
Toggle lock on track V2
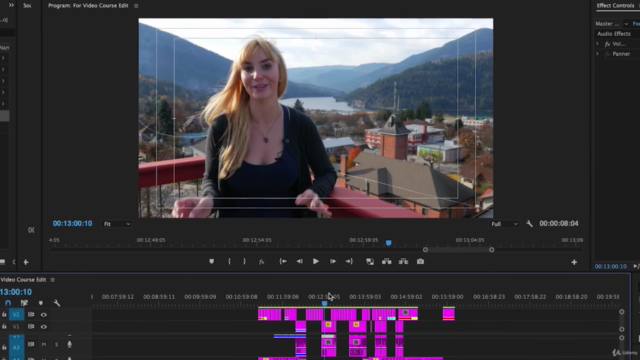coord(4,315)
